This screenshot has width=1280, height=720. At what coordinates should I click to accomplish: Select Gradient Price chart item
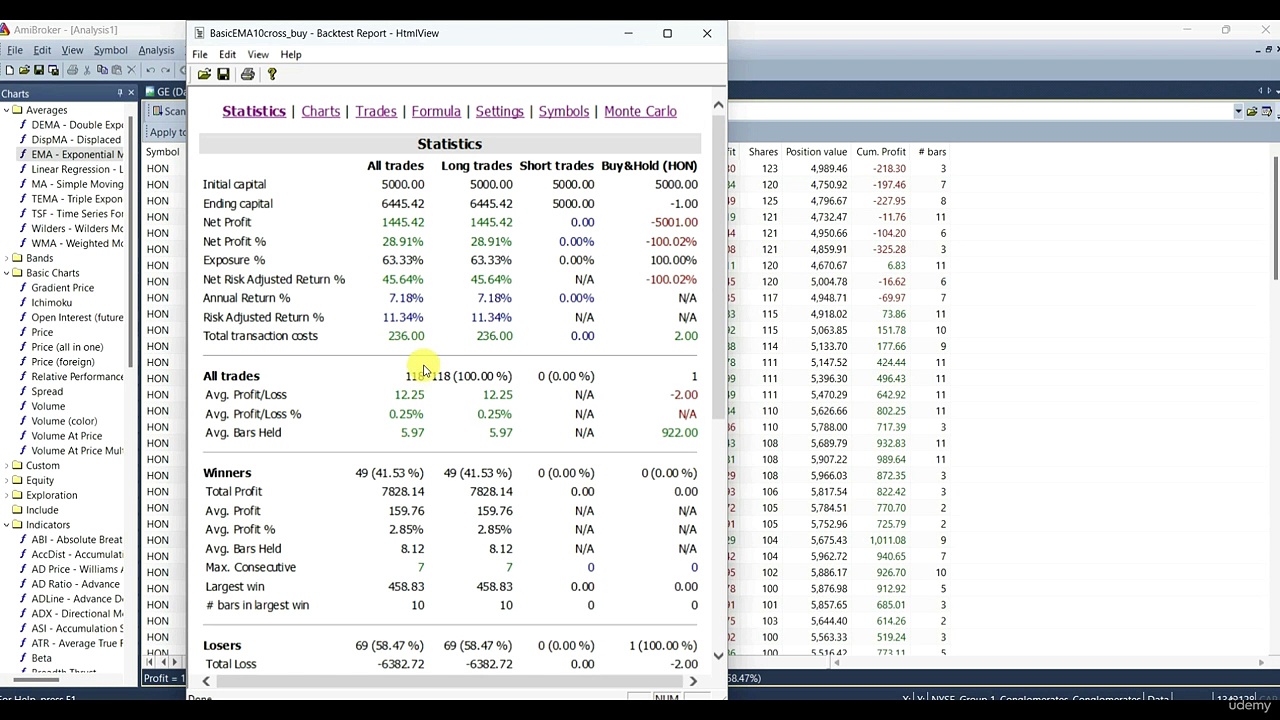pyautogui.click(x=62, y=288)
